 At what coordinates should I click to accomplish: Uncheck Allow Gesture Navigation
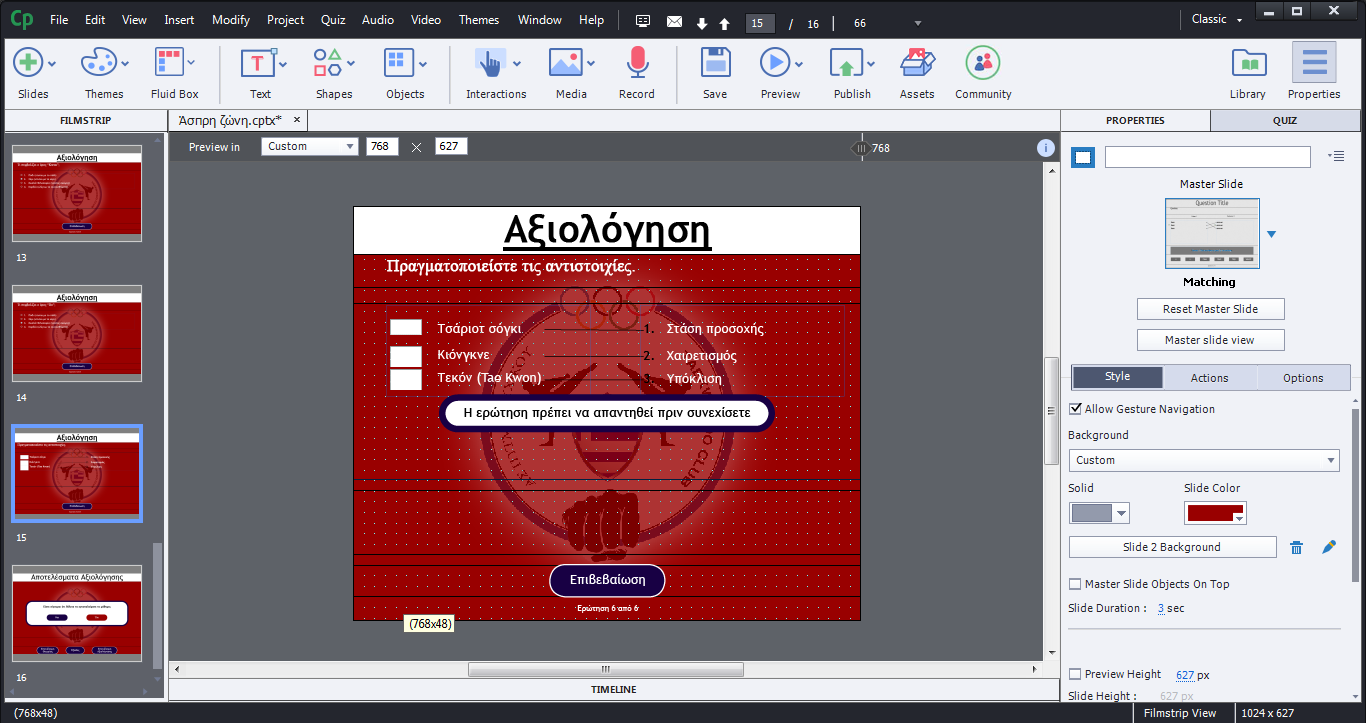(1075, 409)
